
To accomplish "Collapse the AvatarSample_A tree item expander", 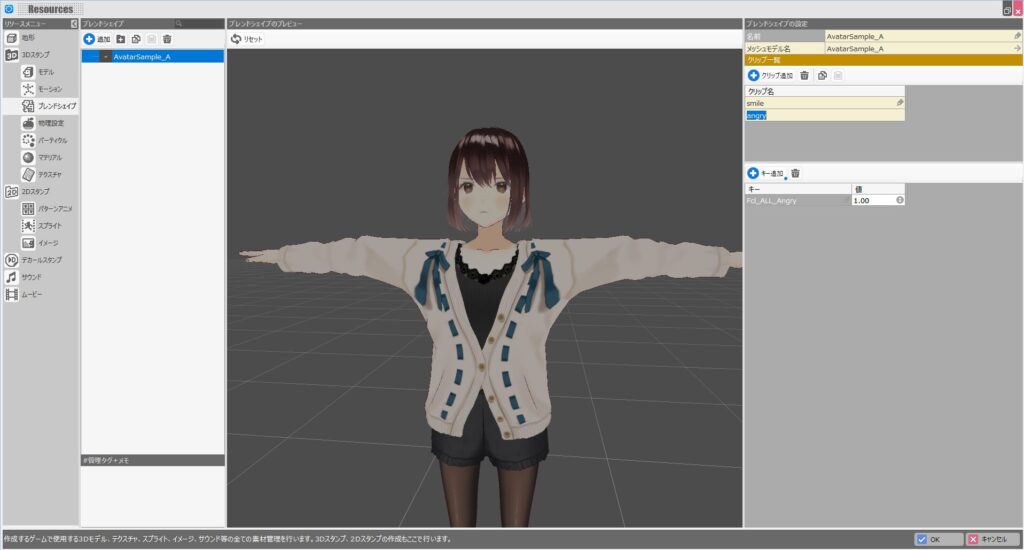I will 105,57.
